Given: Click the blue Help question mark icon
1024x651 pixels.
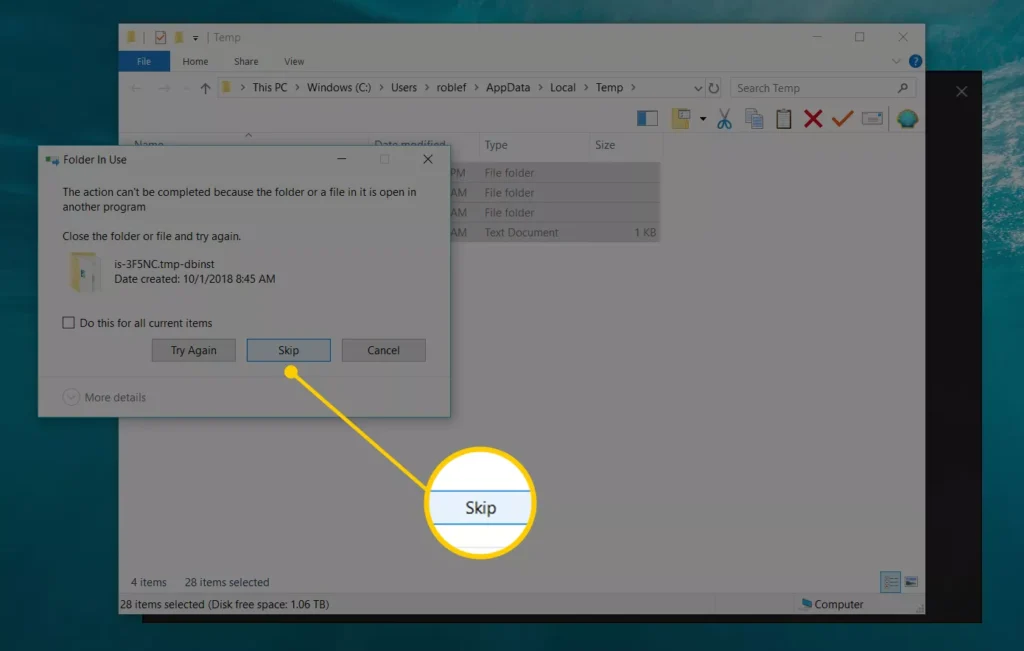Looking at the screenshot, I should click(x=916, y=62).
